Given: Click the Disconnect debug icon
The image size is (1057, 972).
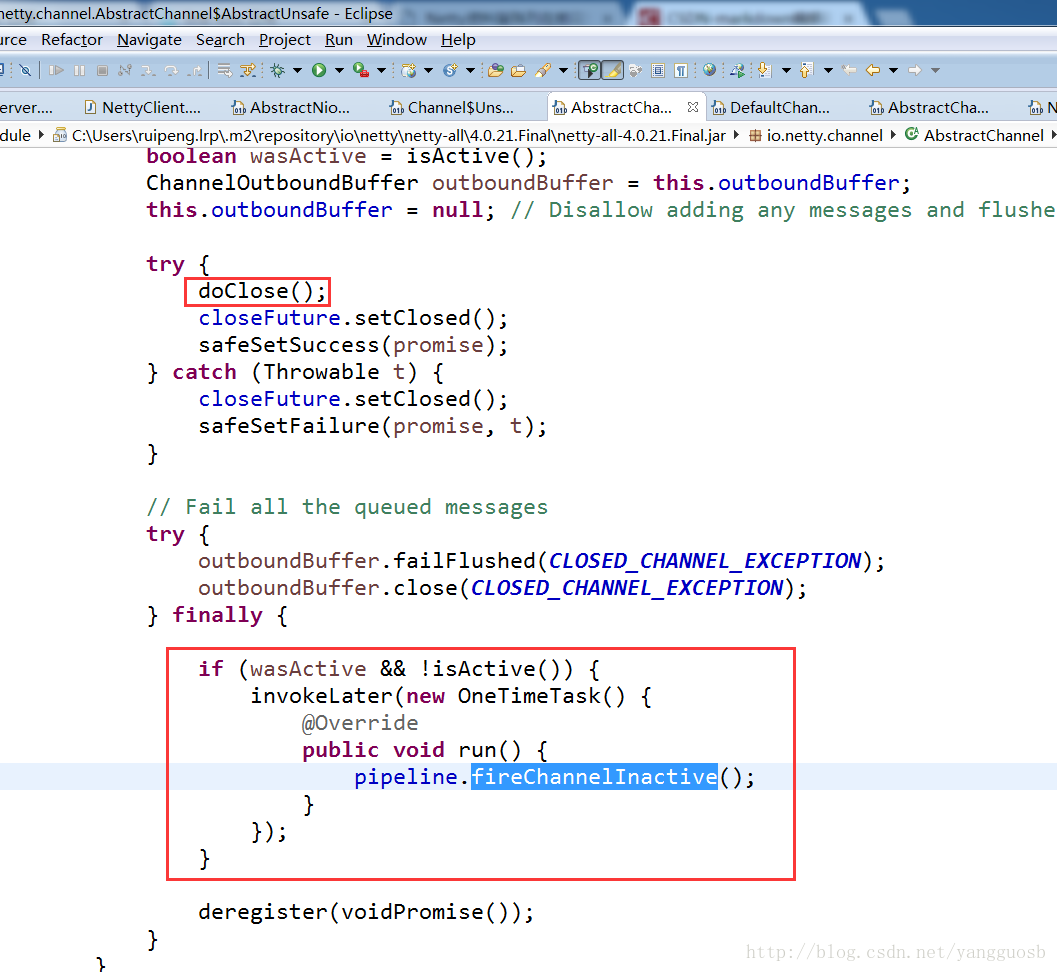Looking at the screenshot, I should coord(125,70).
